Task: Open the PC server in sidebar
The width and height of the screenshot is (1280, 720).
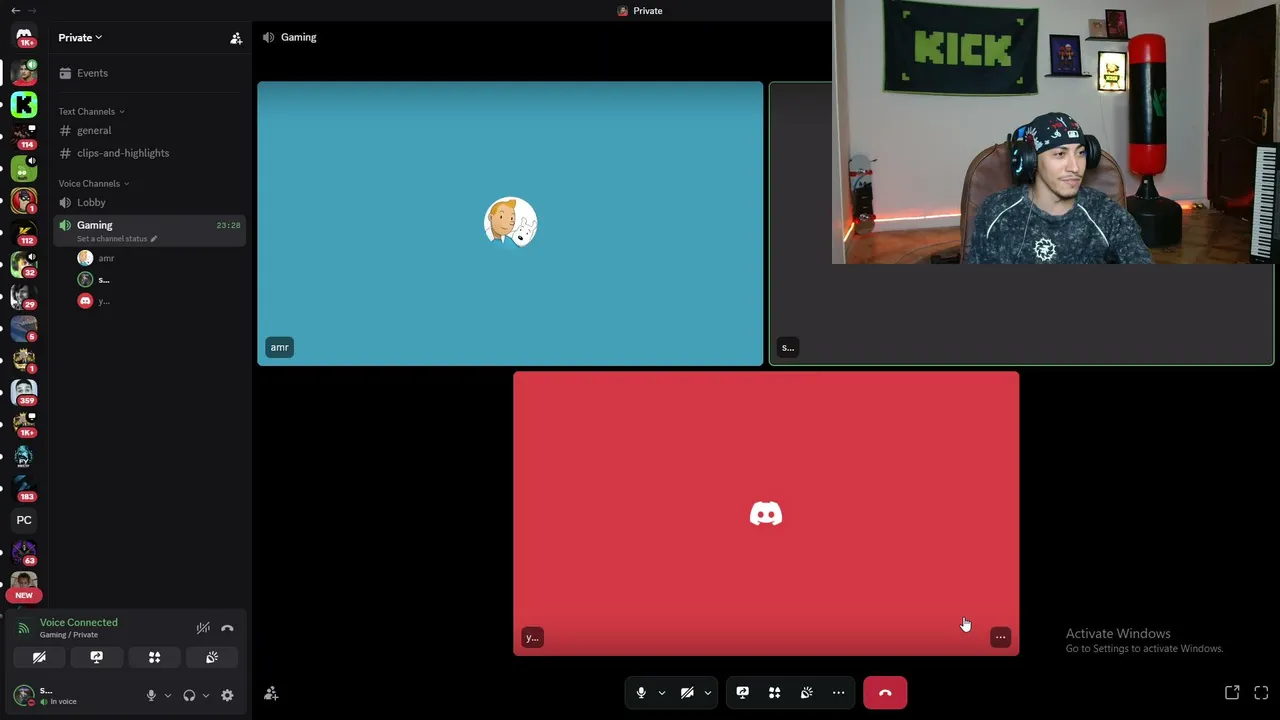Action: point(24,520)
